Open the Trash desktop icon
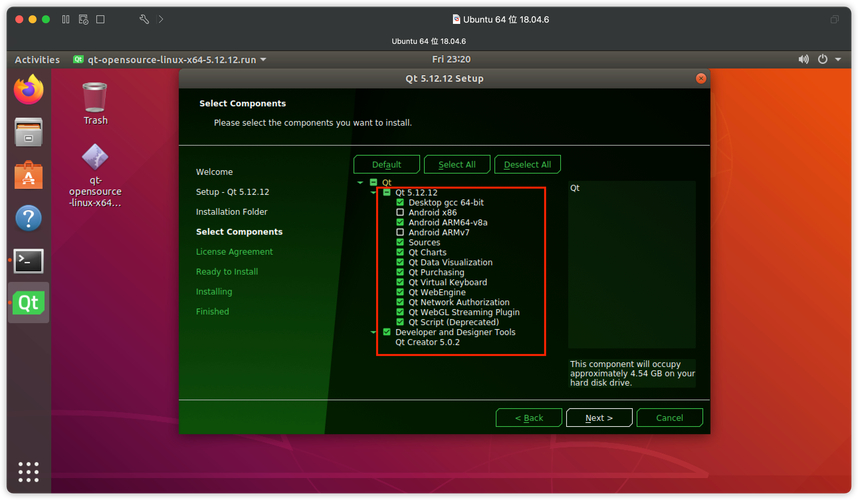 click(95, 98)
